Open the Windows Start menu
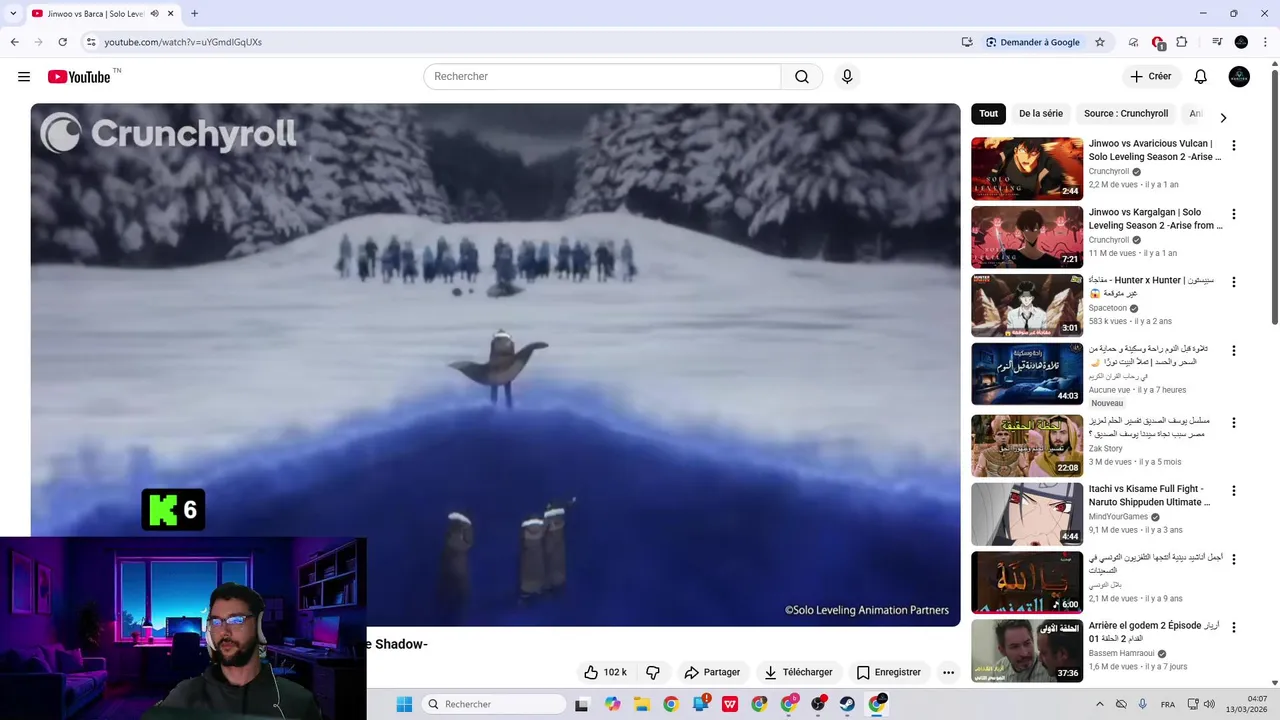This screenshot has width=1280, height=720. click(404, 704)
